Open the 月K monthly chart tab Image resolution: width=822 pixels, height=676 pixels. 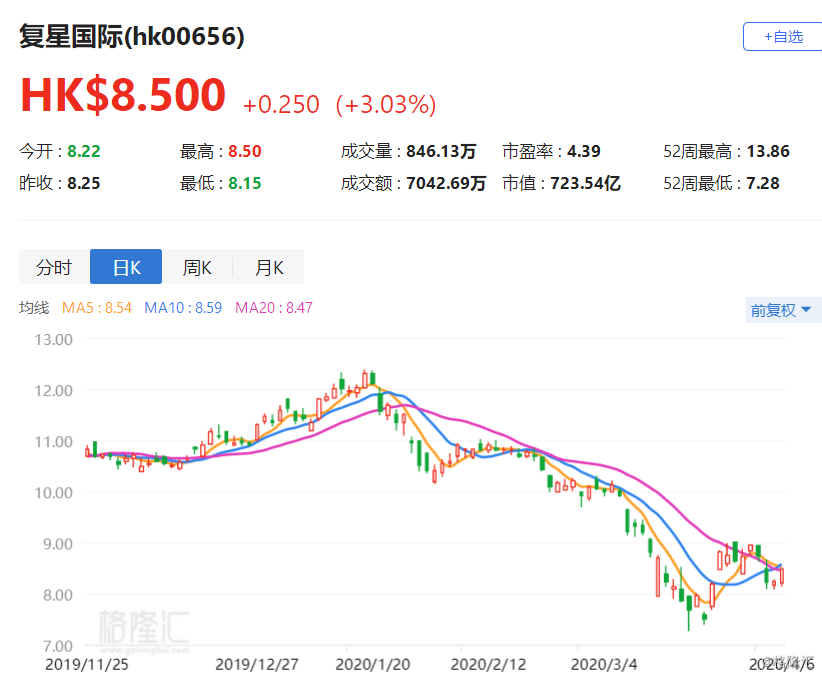(268, 267)
